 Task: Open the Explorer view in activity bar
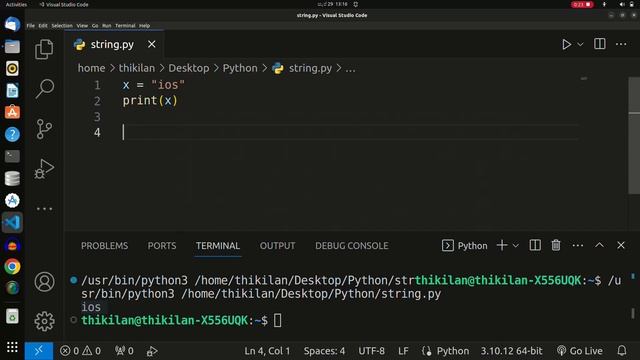44,49
